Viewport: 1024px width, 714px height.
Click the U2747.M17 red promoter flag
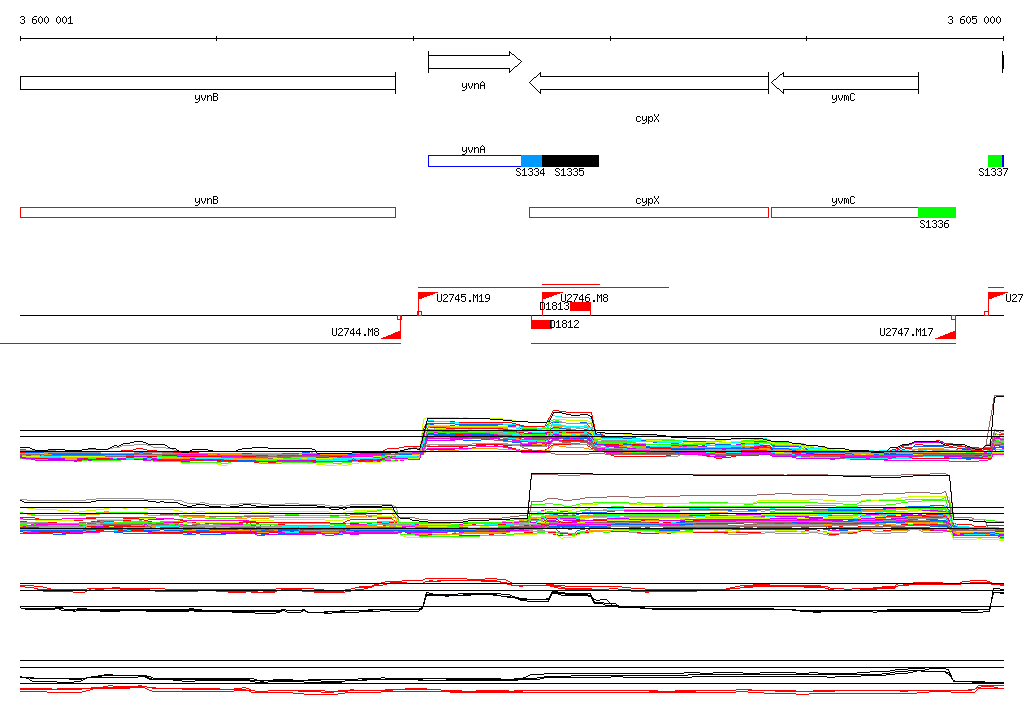pyautogui.click(x=946, y=334)
